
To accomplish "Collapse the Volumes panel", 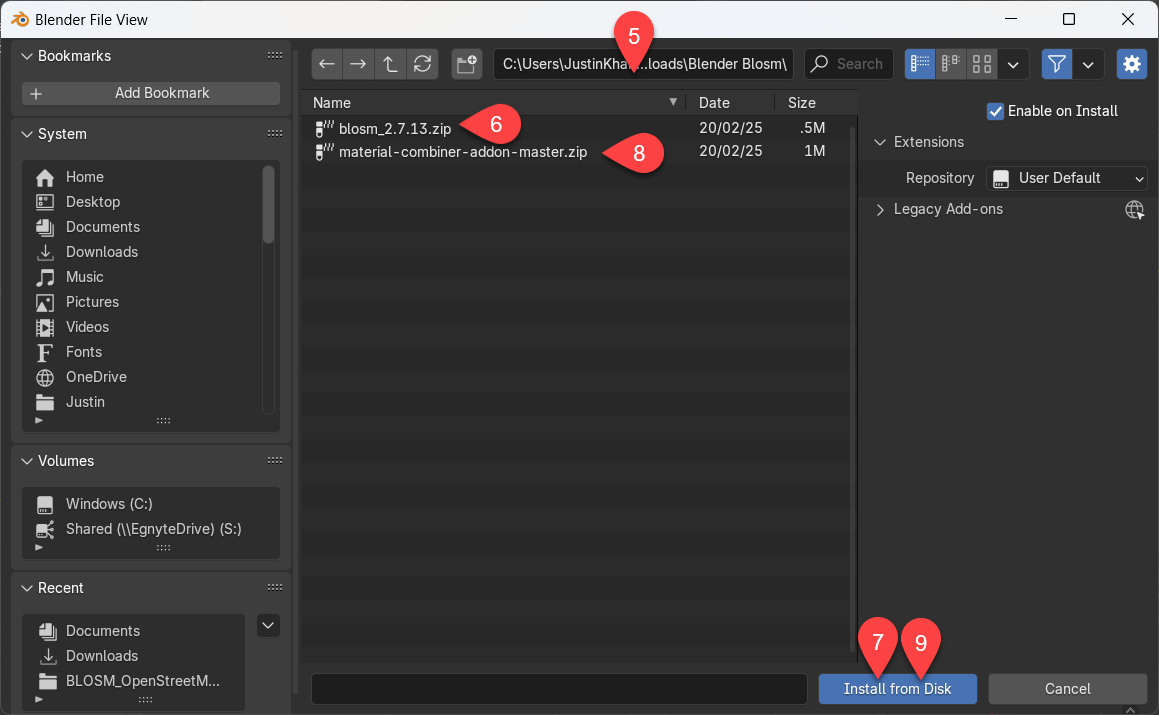I will click(27, 461).
